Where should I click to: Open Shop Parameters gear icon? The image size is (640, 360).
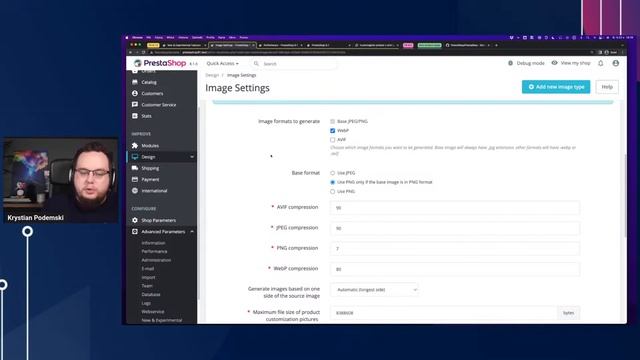click(135, 220)
